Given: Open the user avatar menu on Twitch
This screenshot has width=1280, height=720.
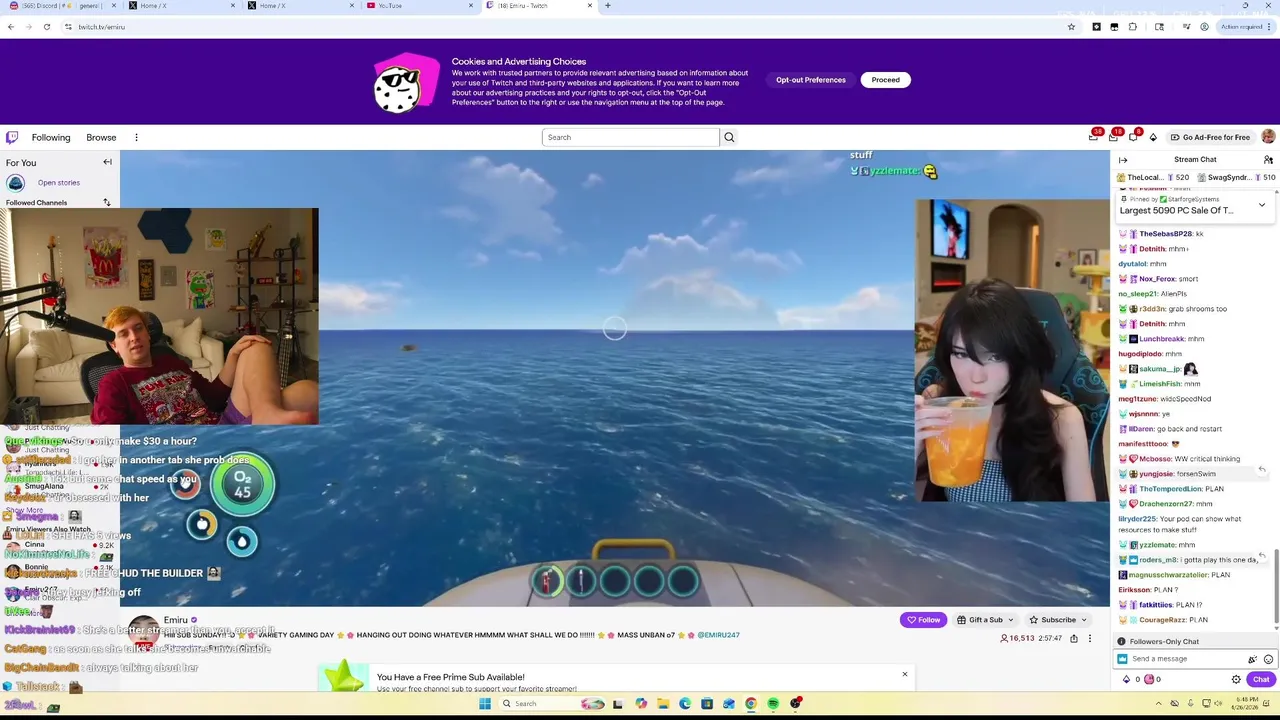Looking at the screenshot, I should [x=1268, y=137].
